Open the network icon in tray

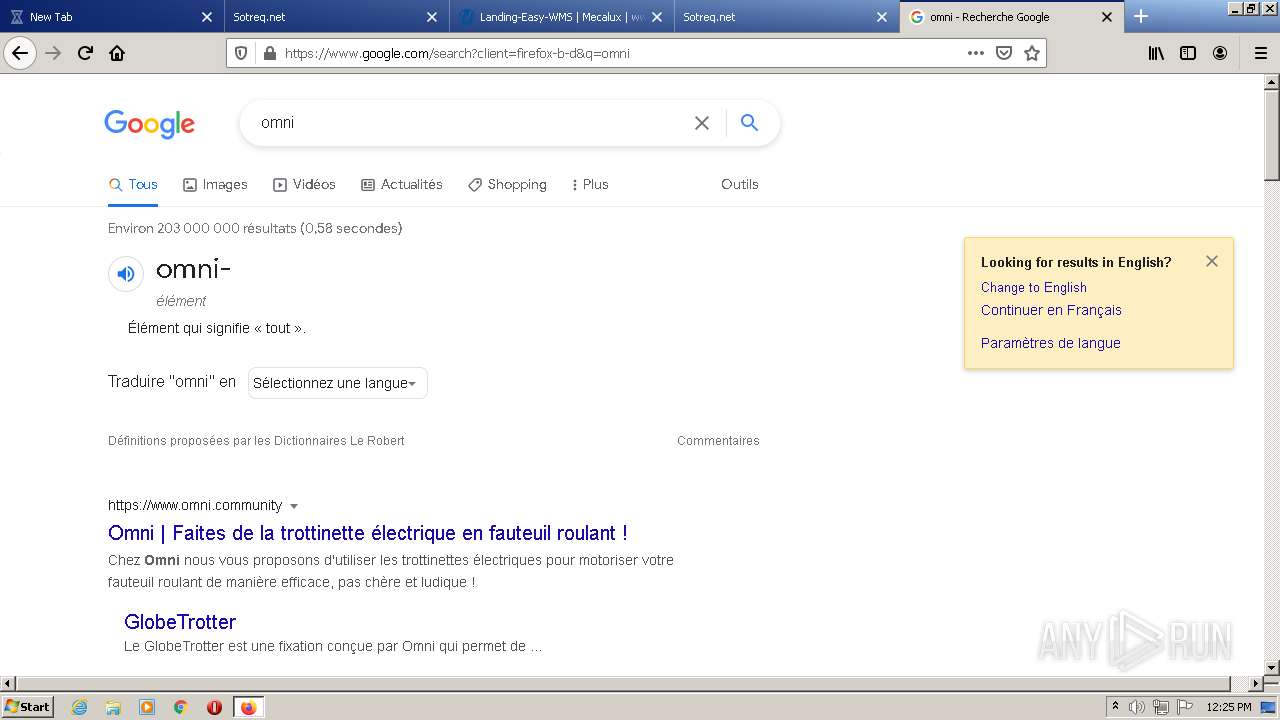pos(1161,707)
